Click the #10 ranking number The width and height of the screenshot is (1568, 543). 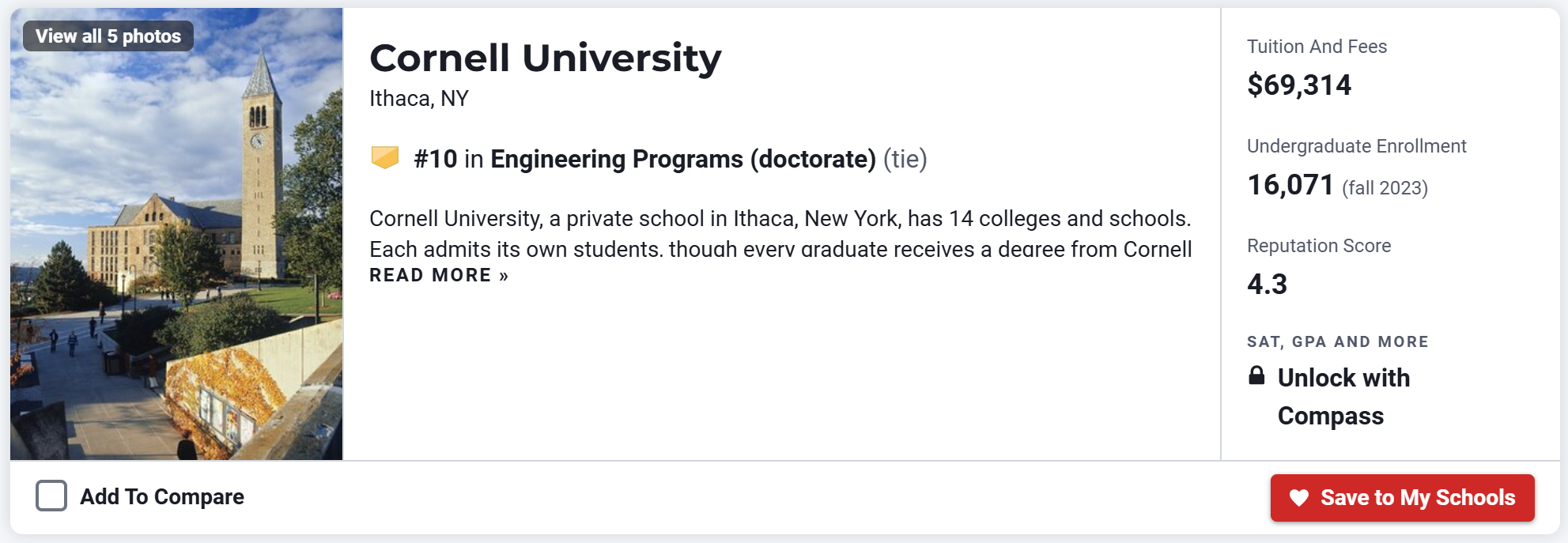[x=435, y=159]
